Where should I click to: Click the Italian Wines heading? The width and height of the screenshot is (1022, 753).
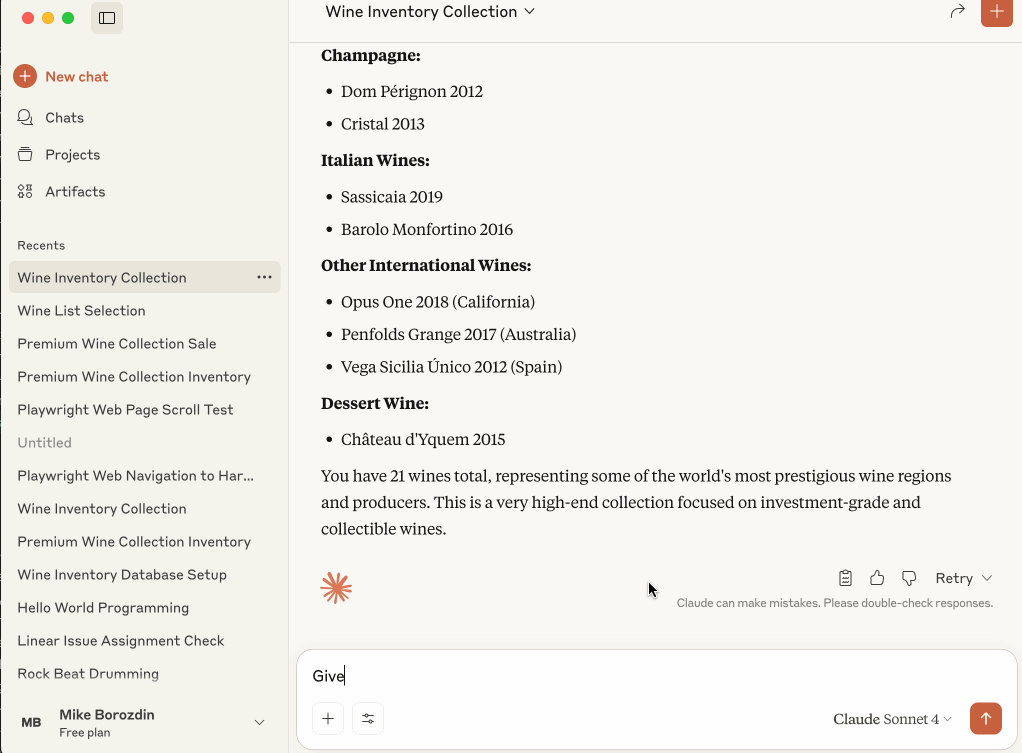click(x=375, y=160)
